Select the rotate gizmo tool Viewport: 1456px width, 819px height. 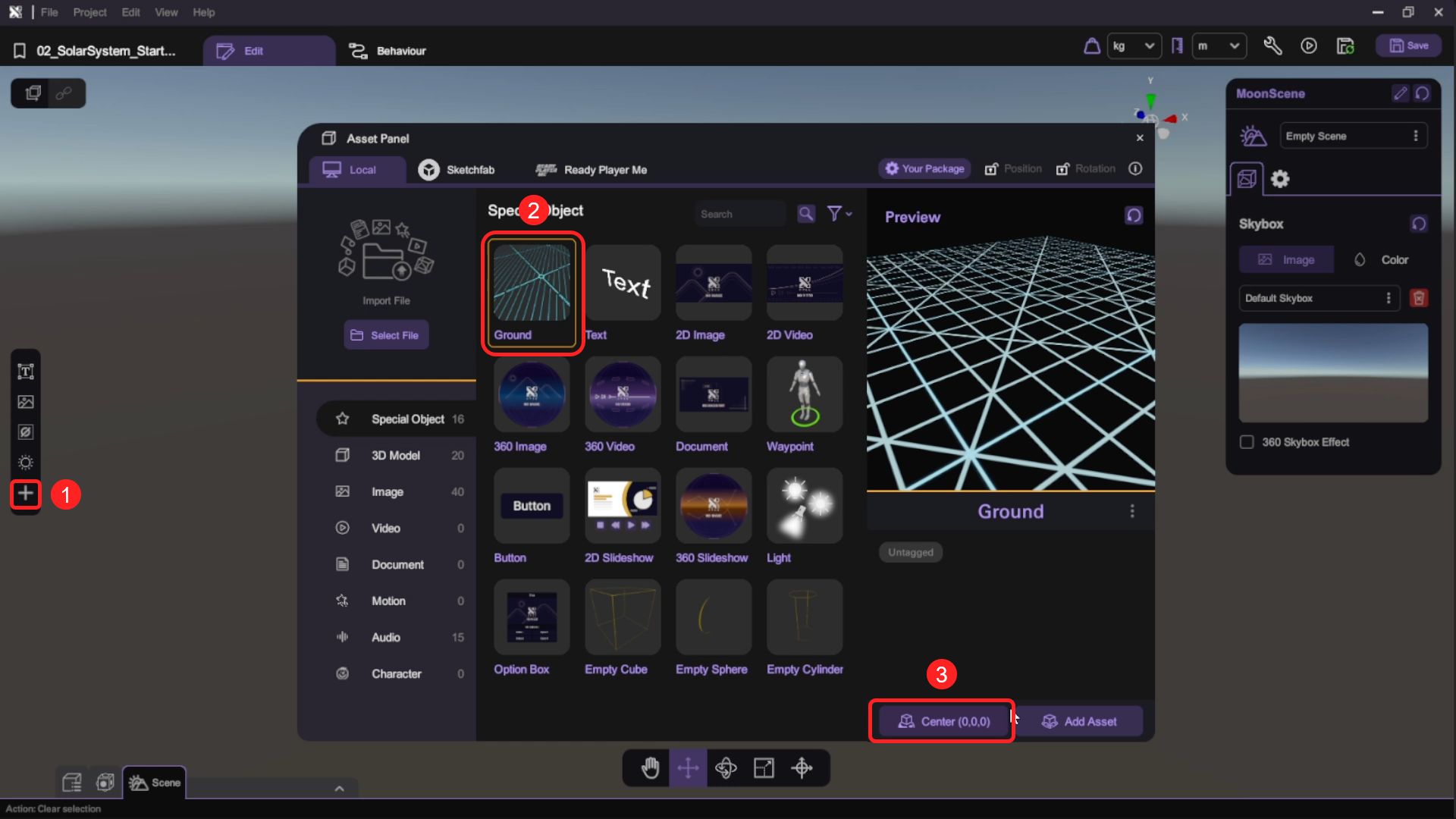click(x=726, y=768)
